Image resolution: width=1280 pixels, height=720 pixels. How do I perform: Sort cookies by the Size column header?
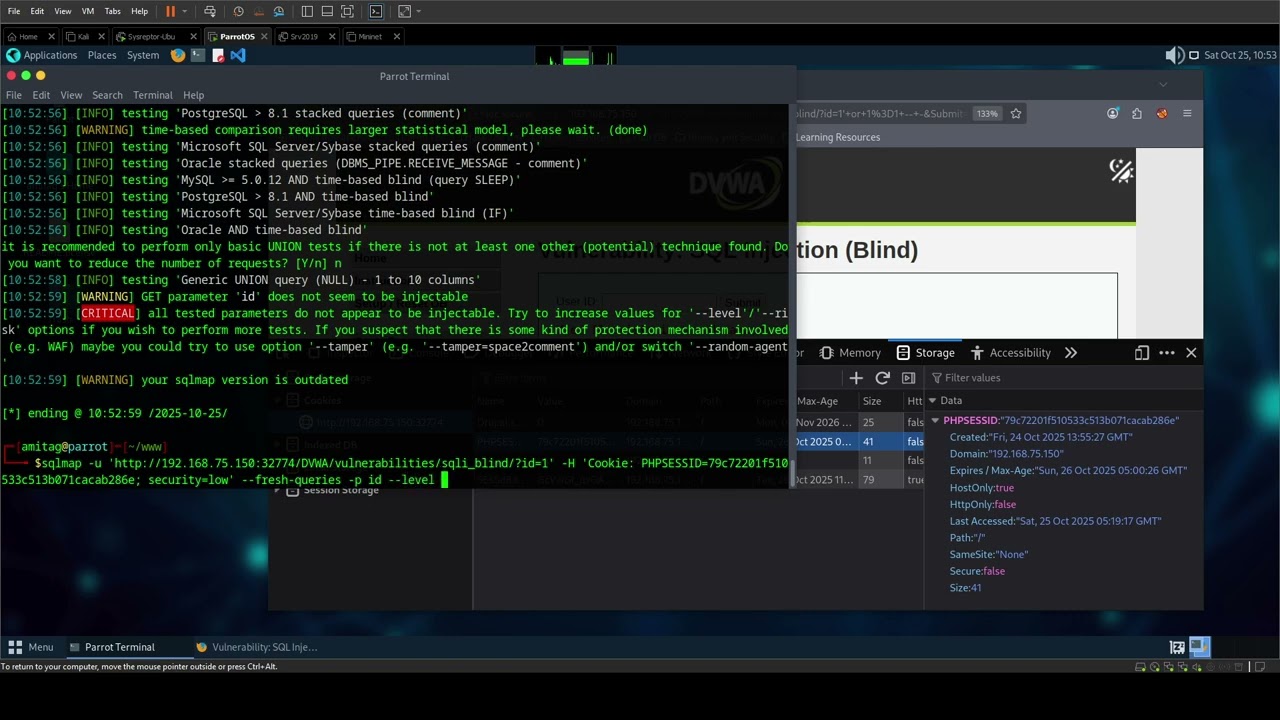(881, 401)
